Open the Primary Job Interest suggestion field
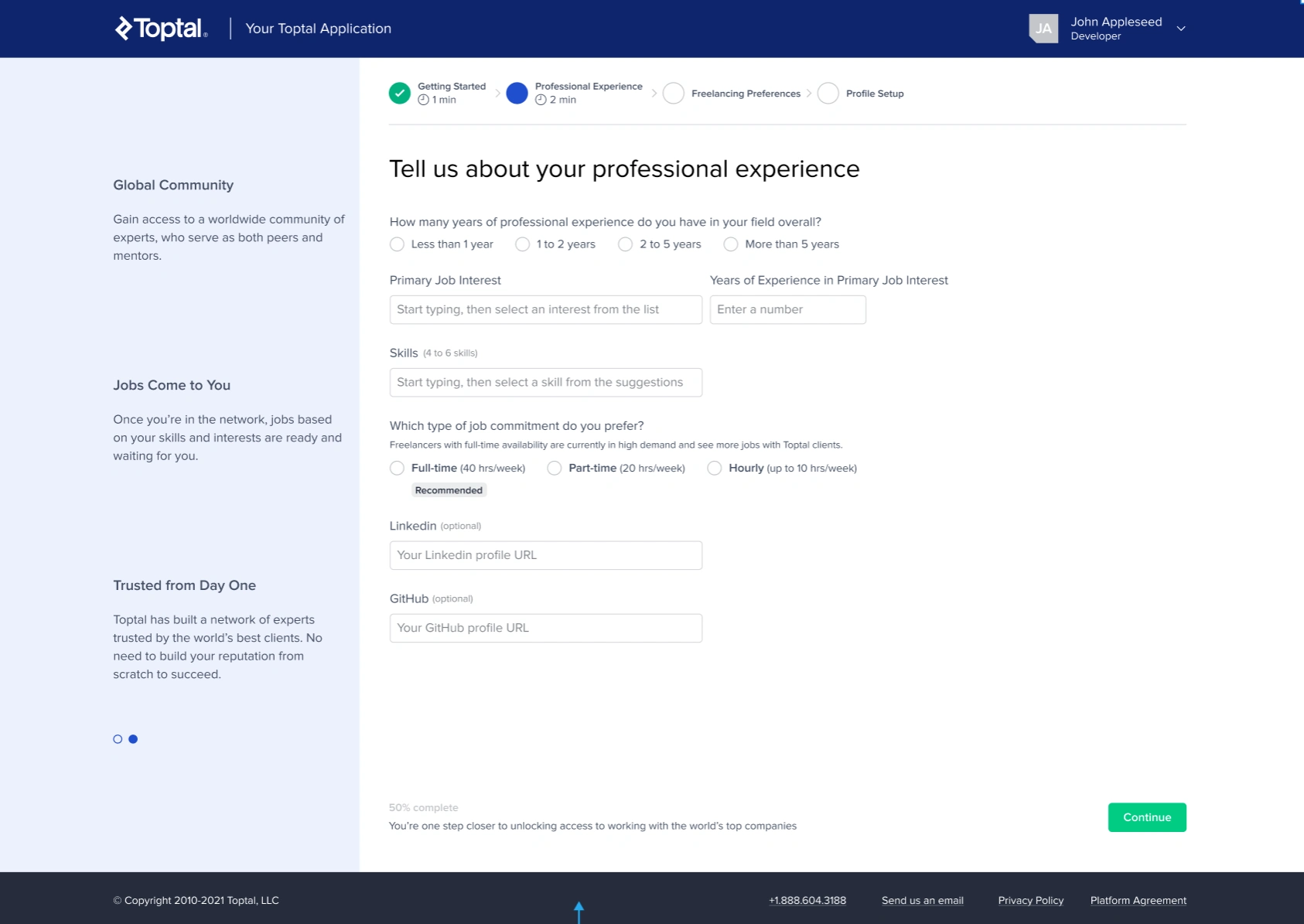 click(x=545, y=309)
